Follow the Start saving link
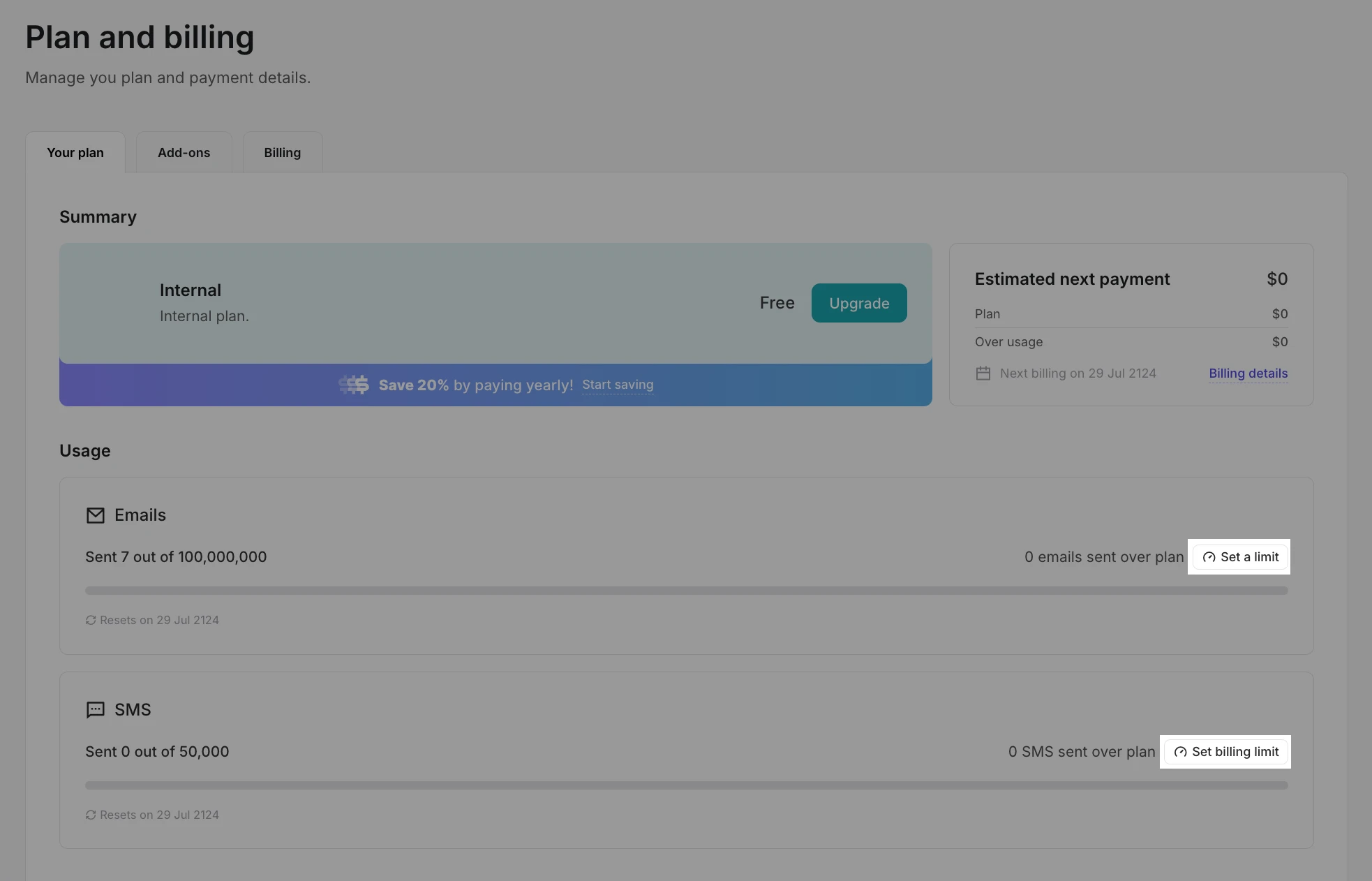 tap(618, 385)
